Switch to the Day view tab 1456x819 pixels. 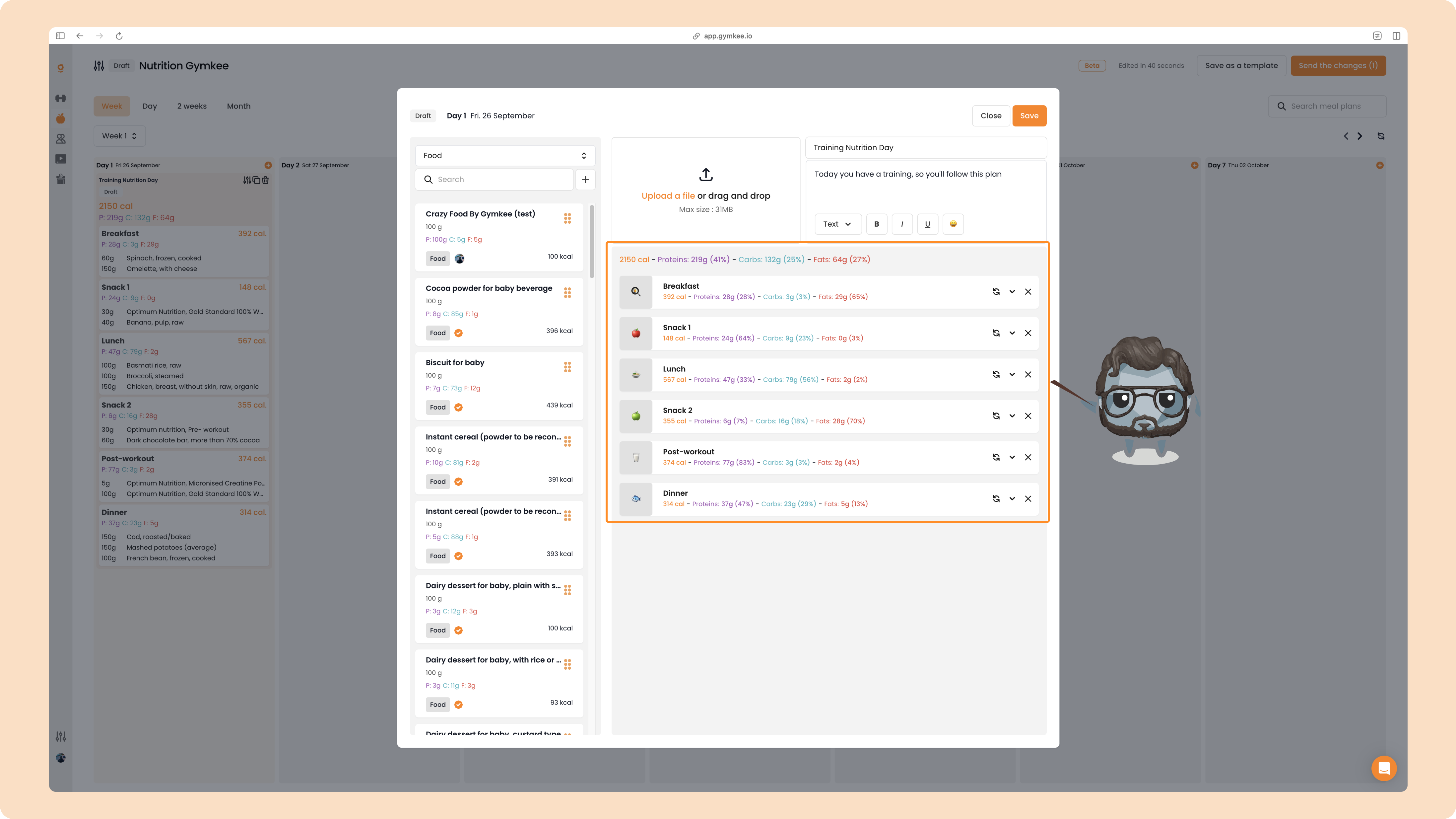click(150, 106)
